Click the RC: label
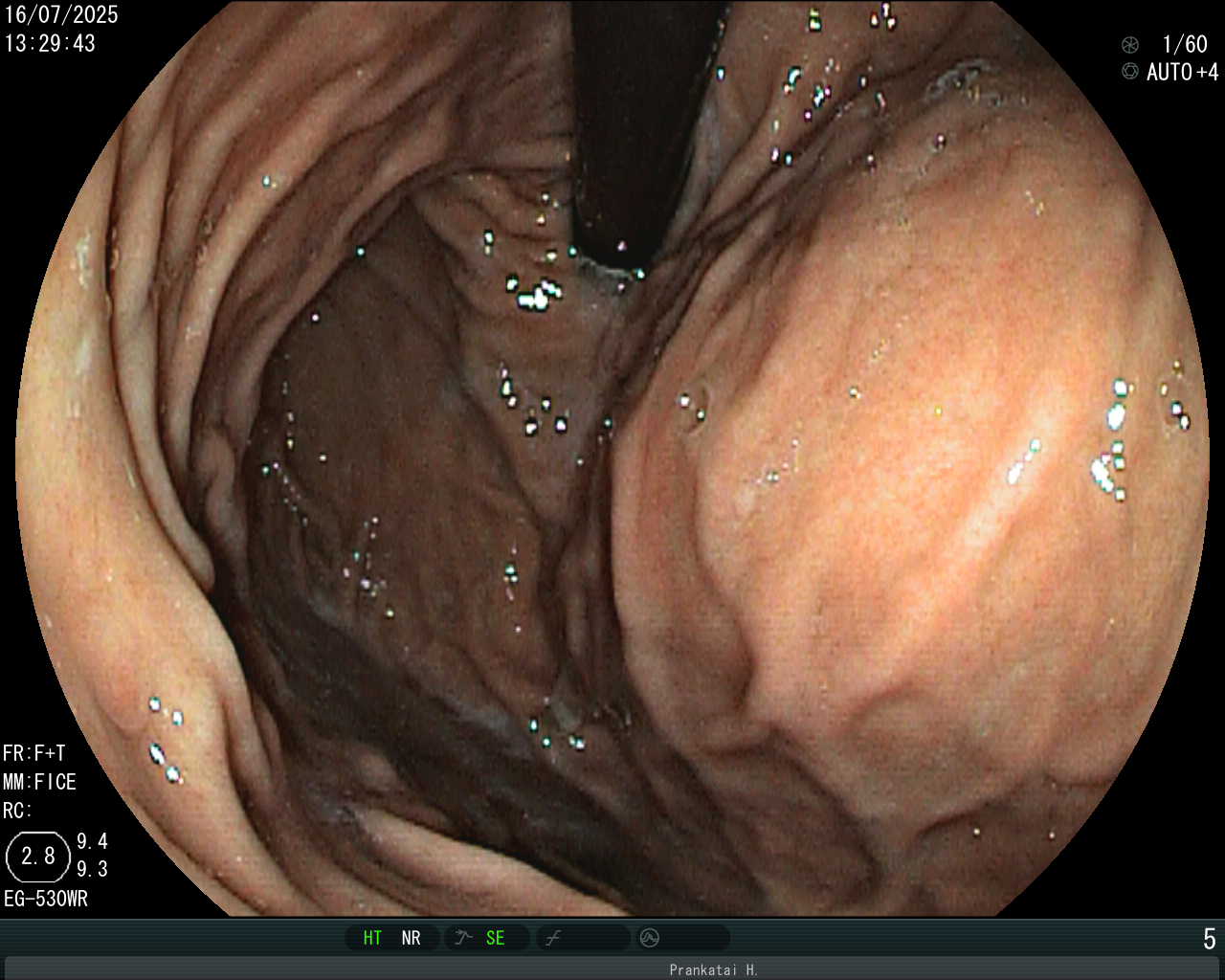This screenshot has height=980, width=1225. (x=17, y=811)
